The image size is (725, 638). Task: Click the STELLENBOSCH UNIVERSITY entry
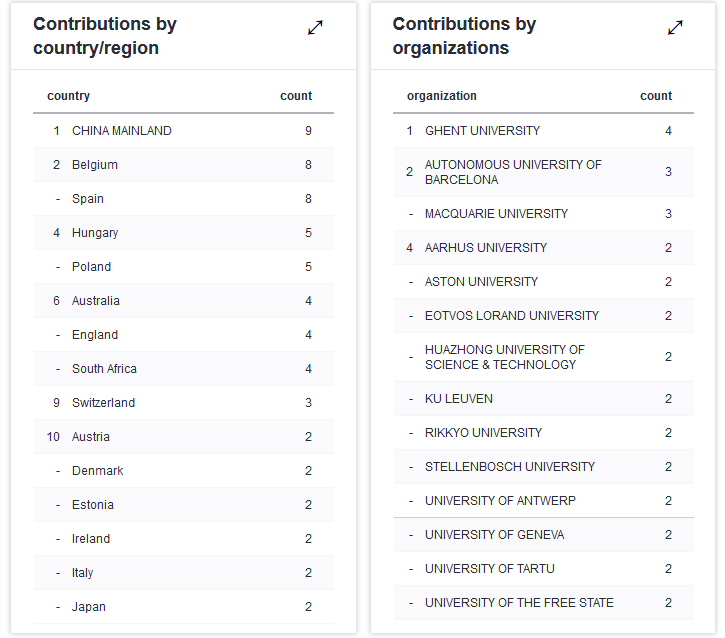(510, 467)
